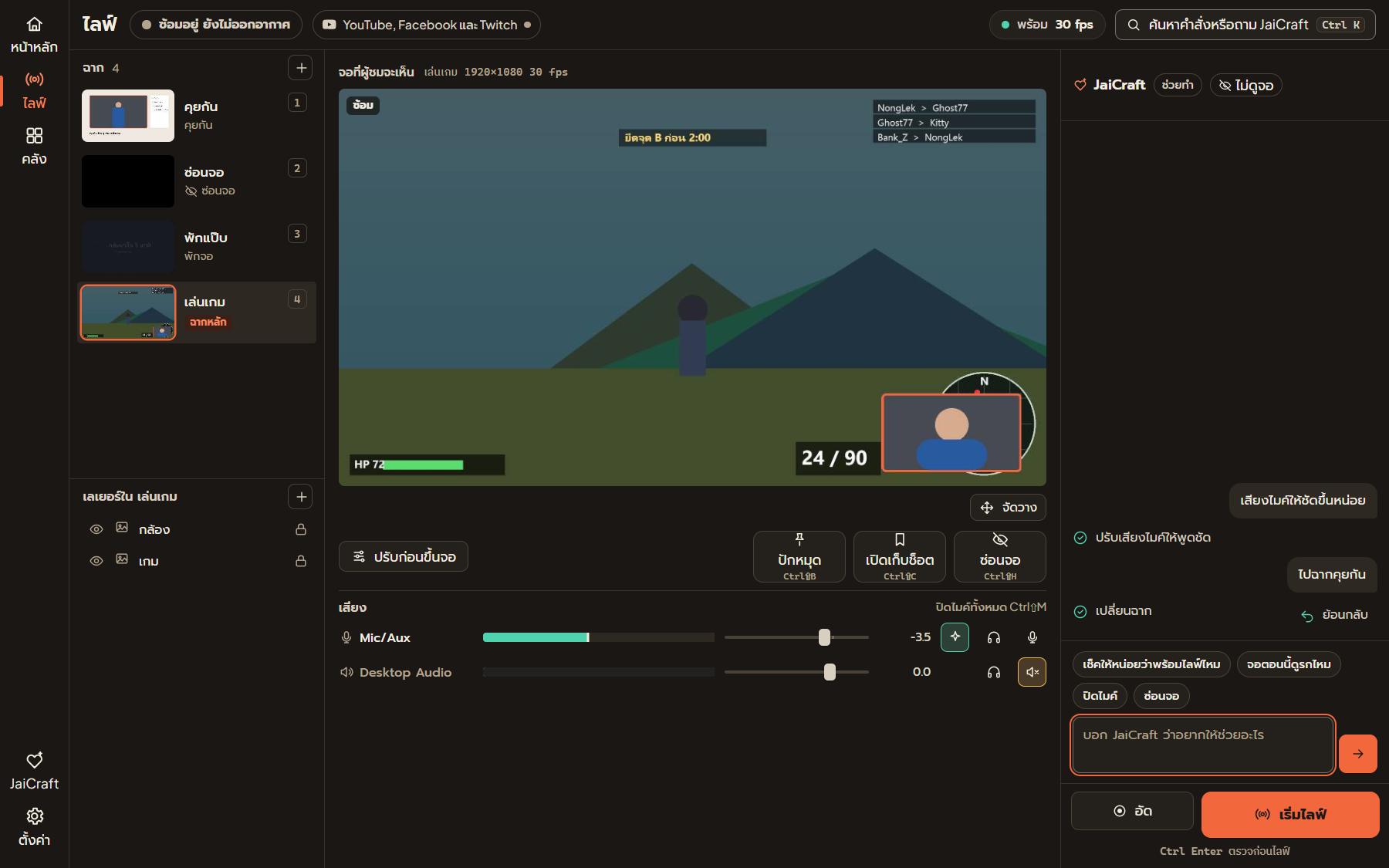Lock the กล้อง layer

[301, 529]
